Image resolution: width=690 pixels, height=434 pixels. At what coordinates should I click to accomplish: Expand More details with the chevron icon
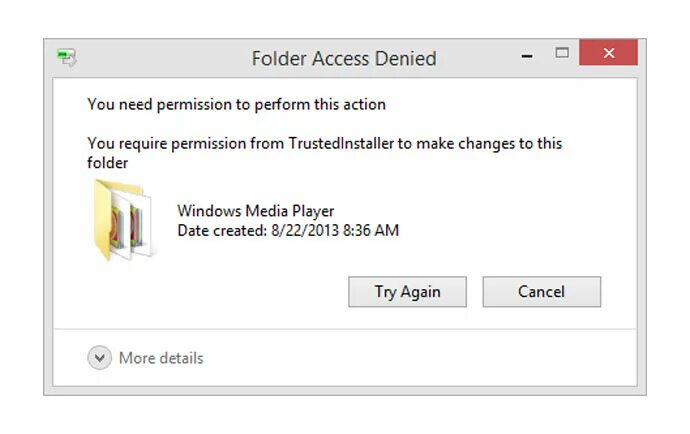tap(99, 358)
